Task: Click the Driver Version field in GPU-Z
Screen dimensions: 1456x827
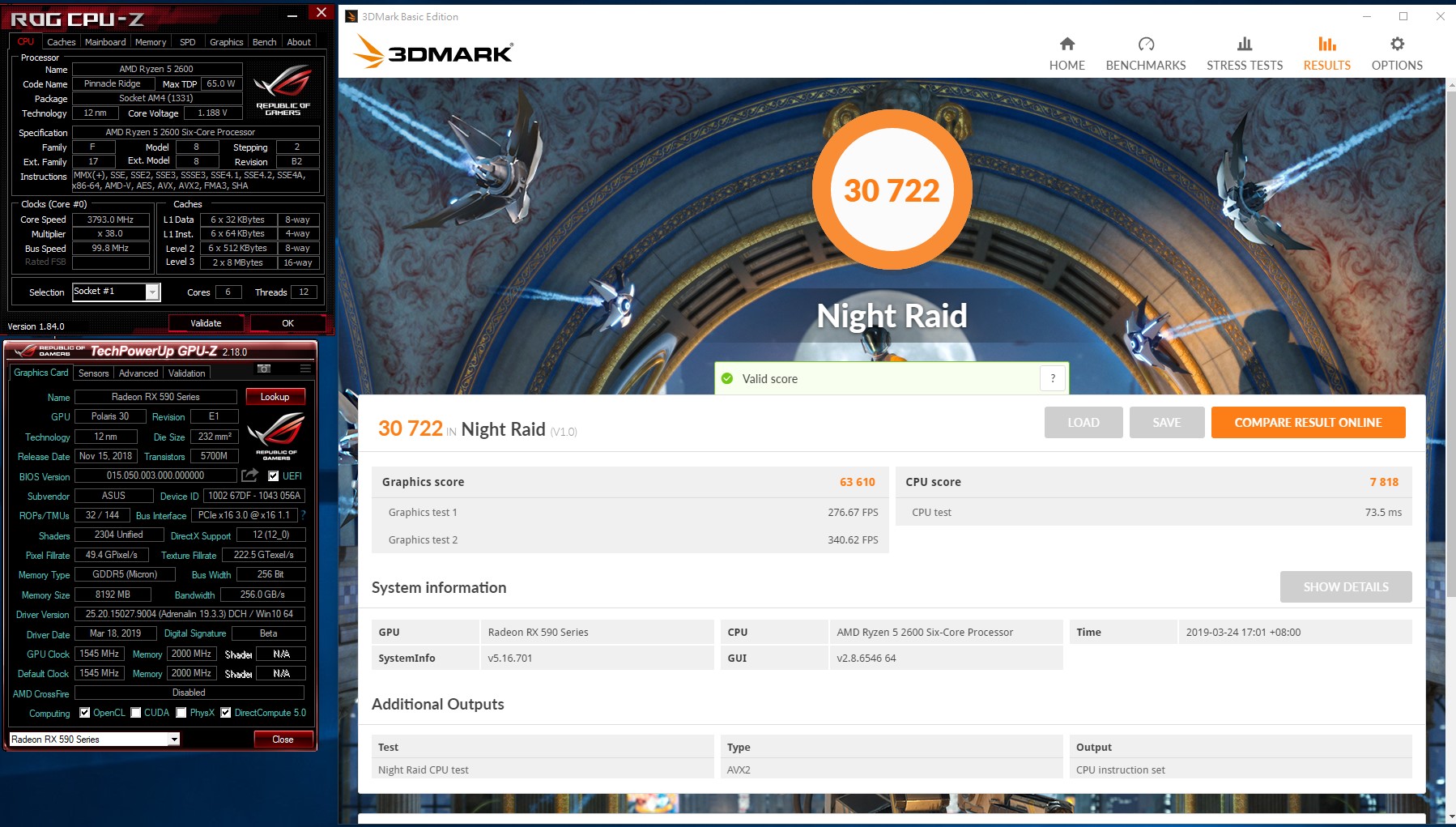Action: [x=189, y=614]
